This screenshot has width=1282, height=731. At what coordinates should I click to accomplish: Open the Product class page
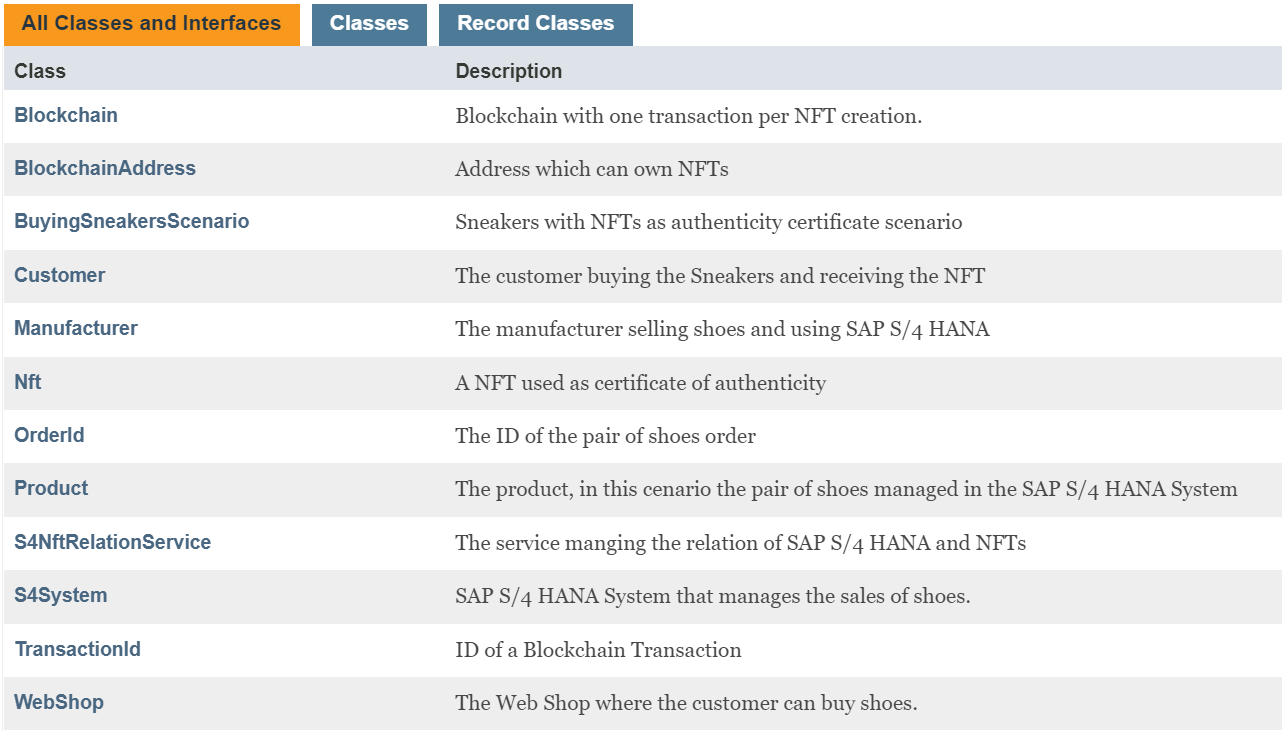[x=51, y=488]
